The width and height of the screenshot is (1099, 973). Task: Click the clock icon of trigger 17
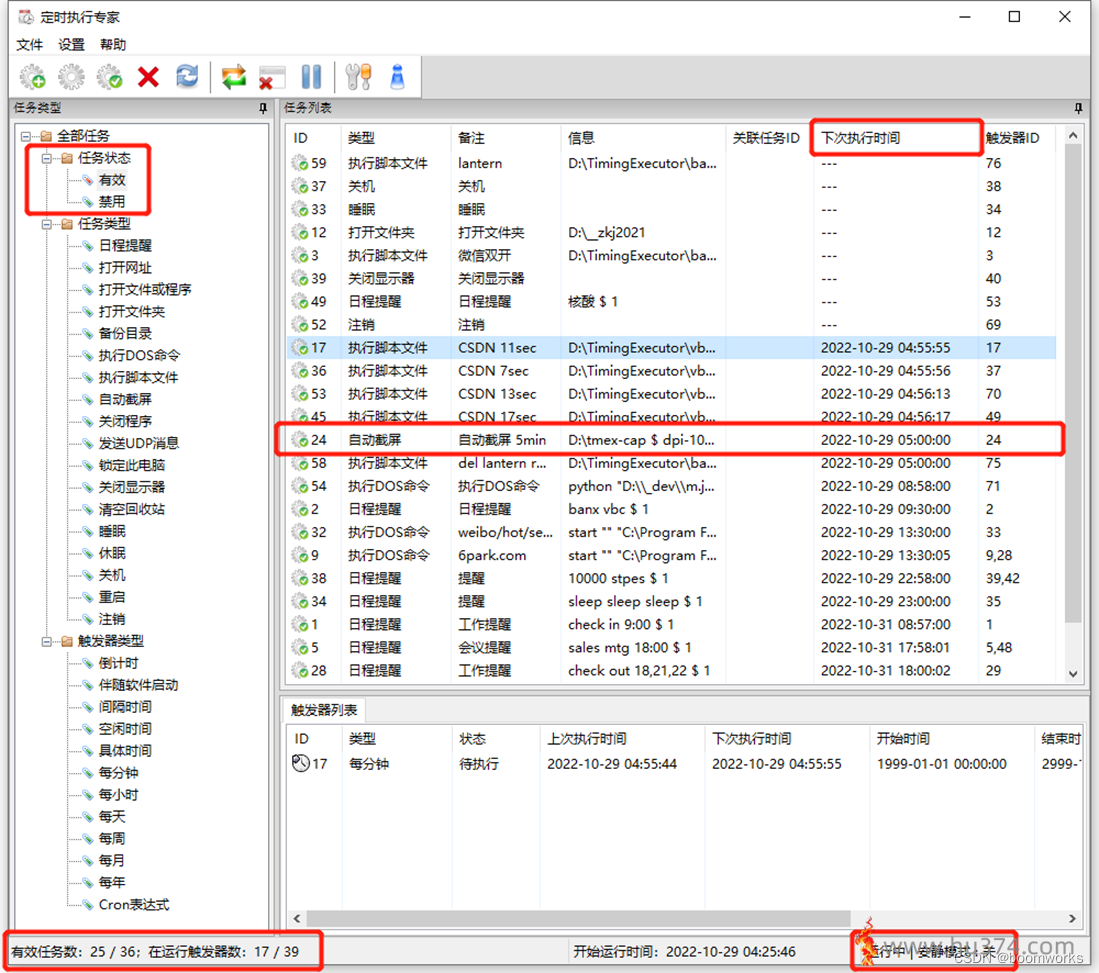[301, 763]
